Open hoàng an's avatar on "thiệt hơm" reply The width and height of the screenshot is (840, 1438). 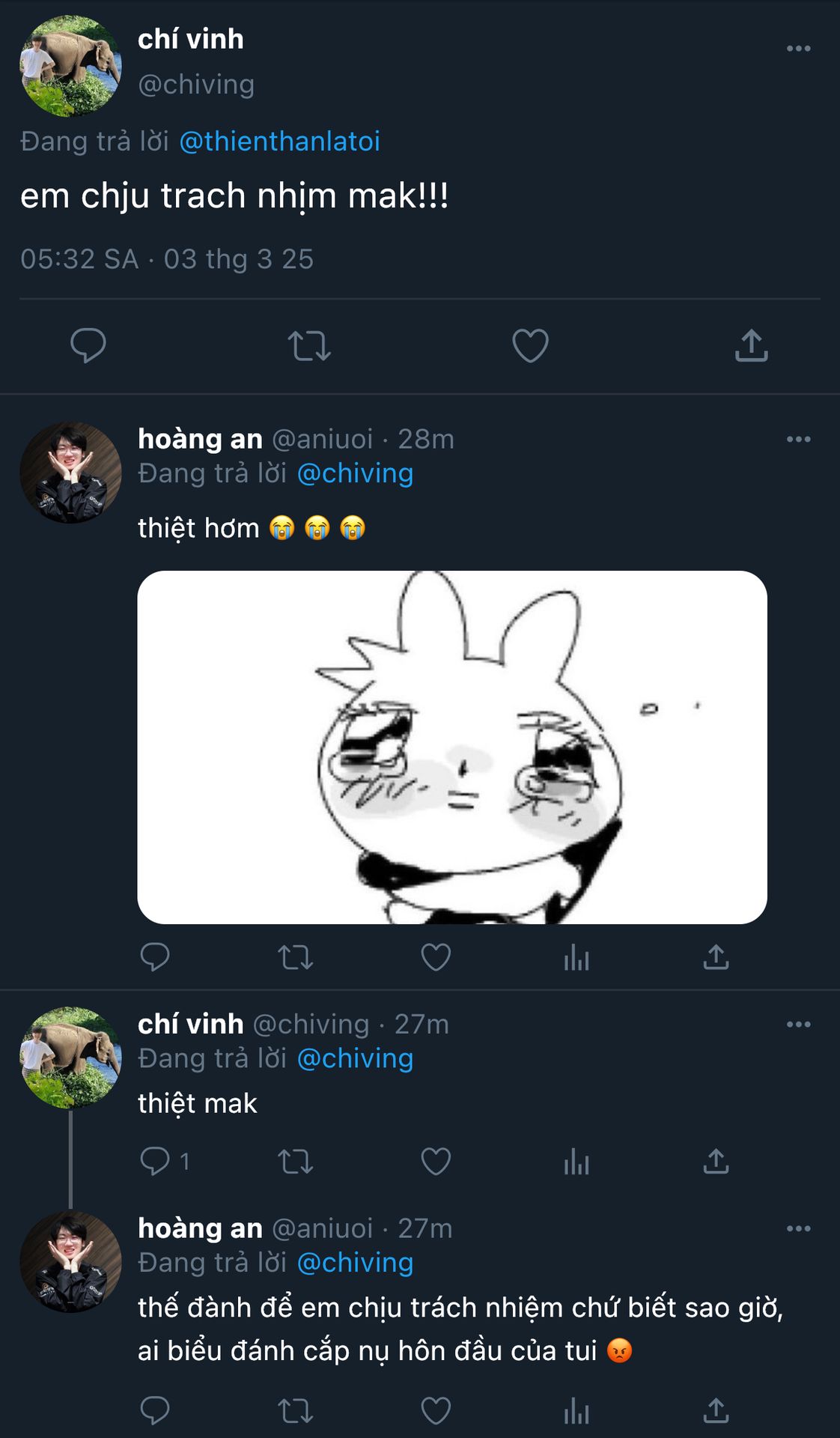pyautogui.click(x=70, y=473)
